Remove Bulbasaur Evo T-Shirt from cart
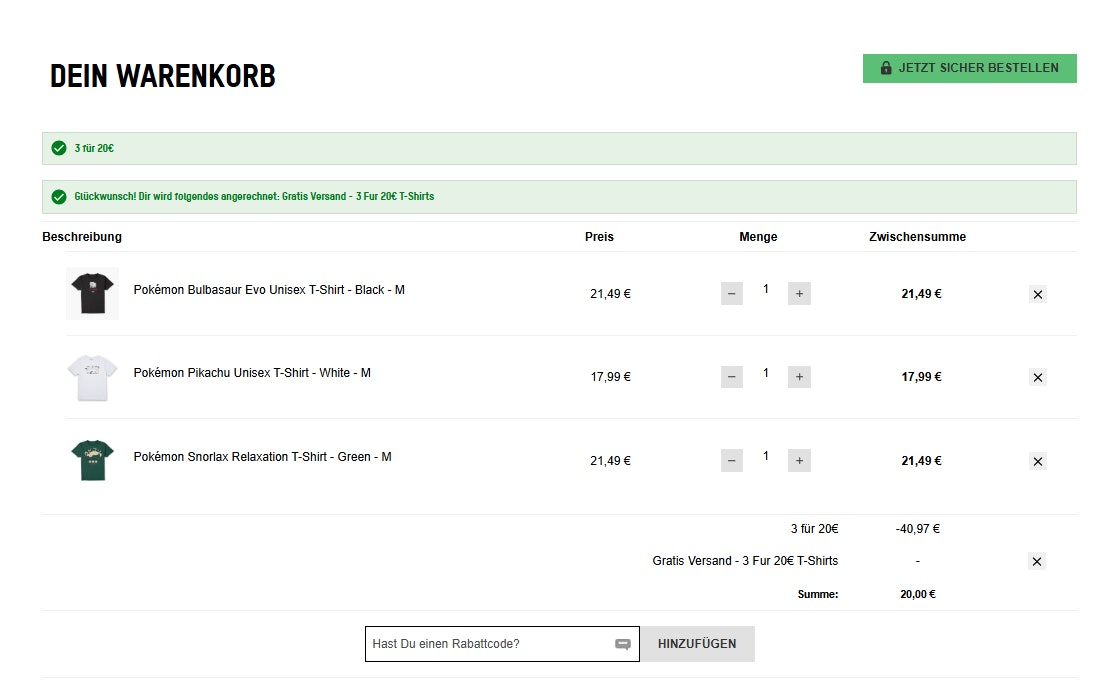The image size is (1098, 688). point(1037,295)
